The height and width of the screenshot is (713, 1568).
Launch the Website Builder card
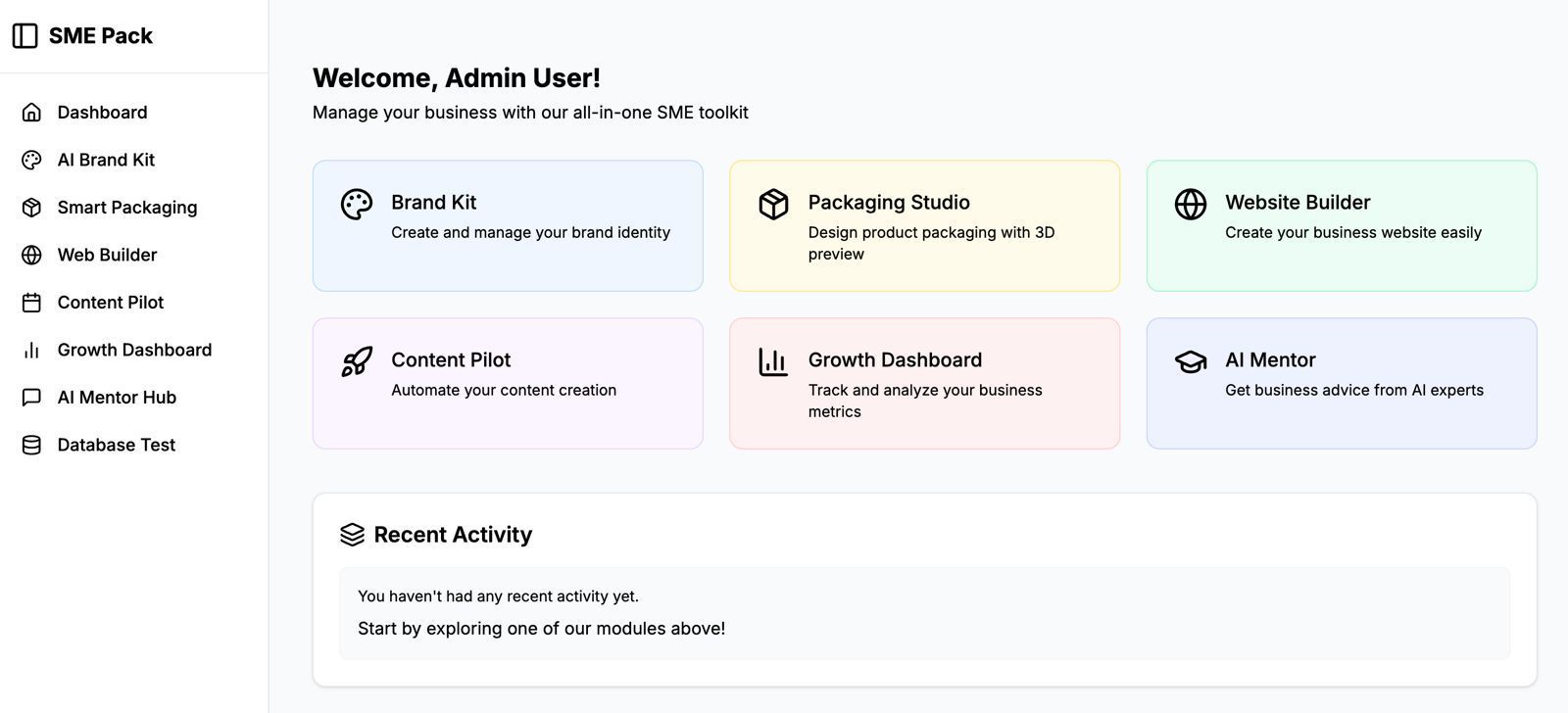tap(1341, 225)
